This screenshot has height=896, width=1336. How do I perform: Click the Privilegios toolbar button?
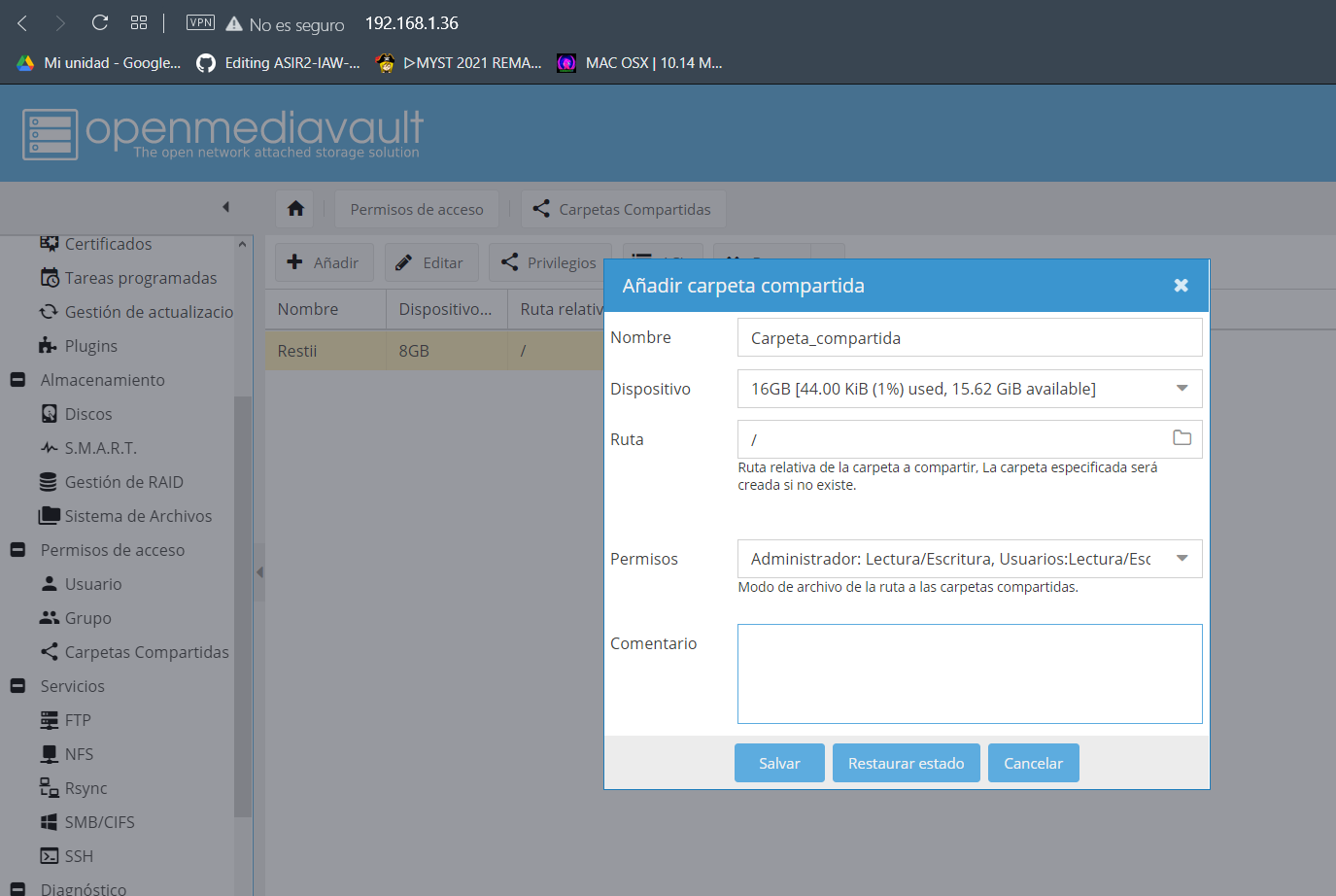tap(550, 262)
